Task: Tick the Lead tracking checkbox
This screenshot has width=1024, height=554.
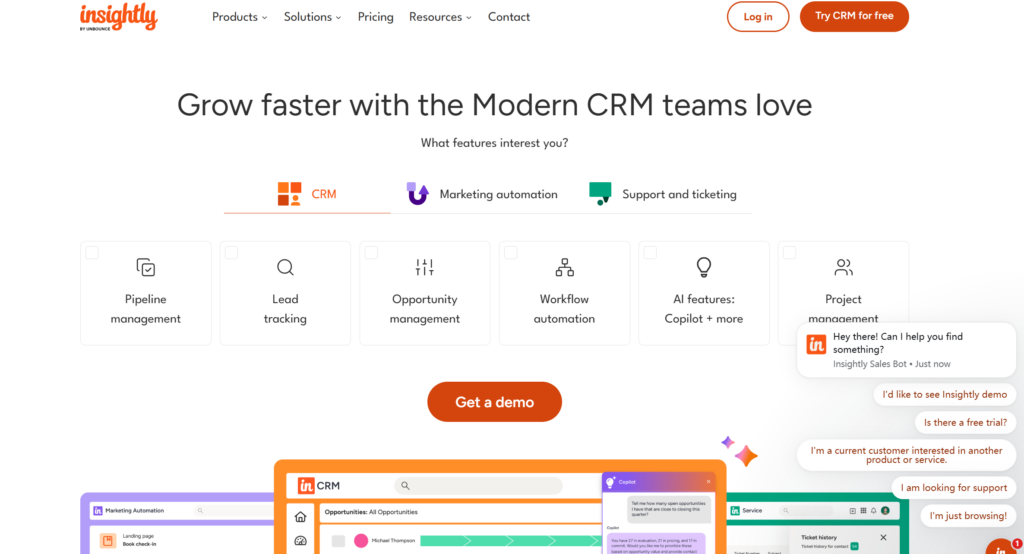Action: click(x=232, y=253)
